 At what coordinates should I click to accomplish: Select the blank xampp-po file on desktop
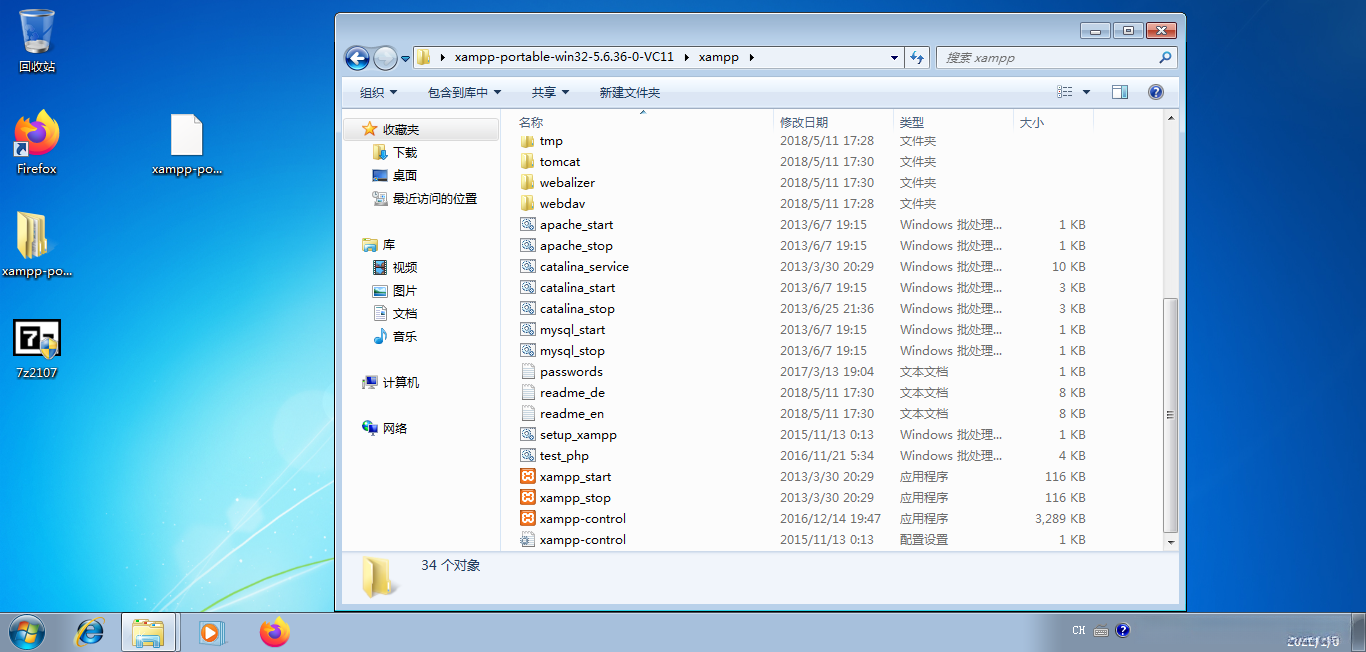pos(187,144)
